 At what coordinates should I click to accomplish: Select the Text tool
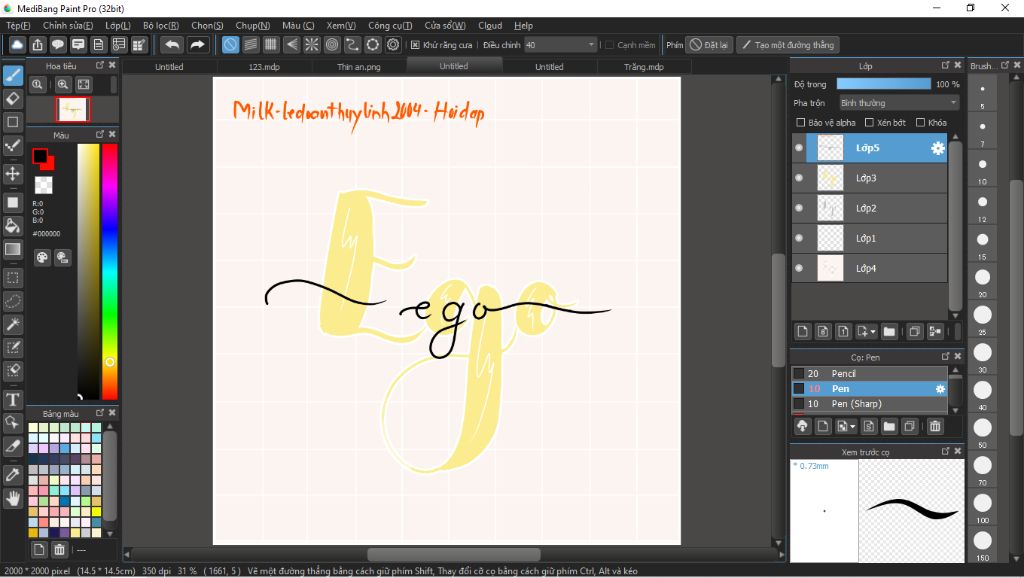(x=12, y=400)
